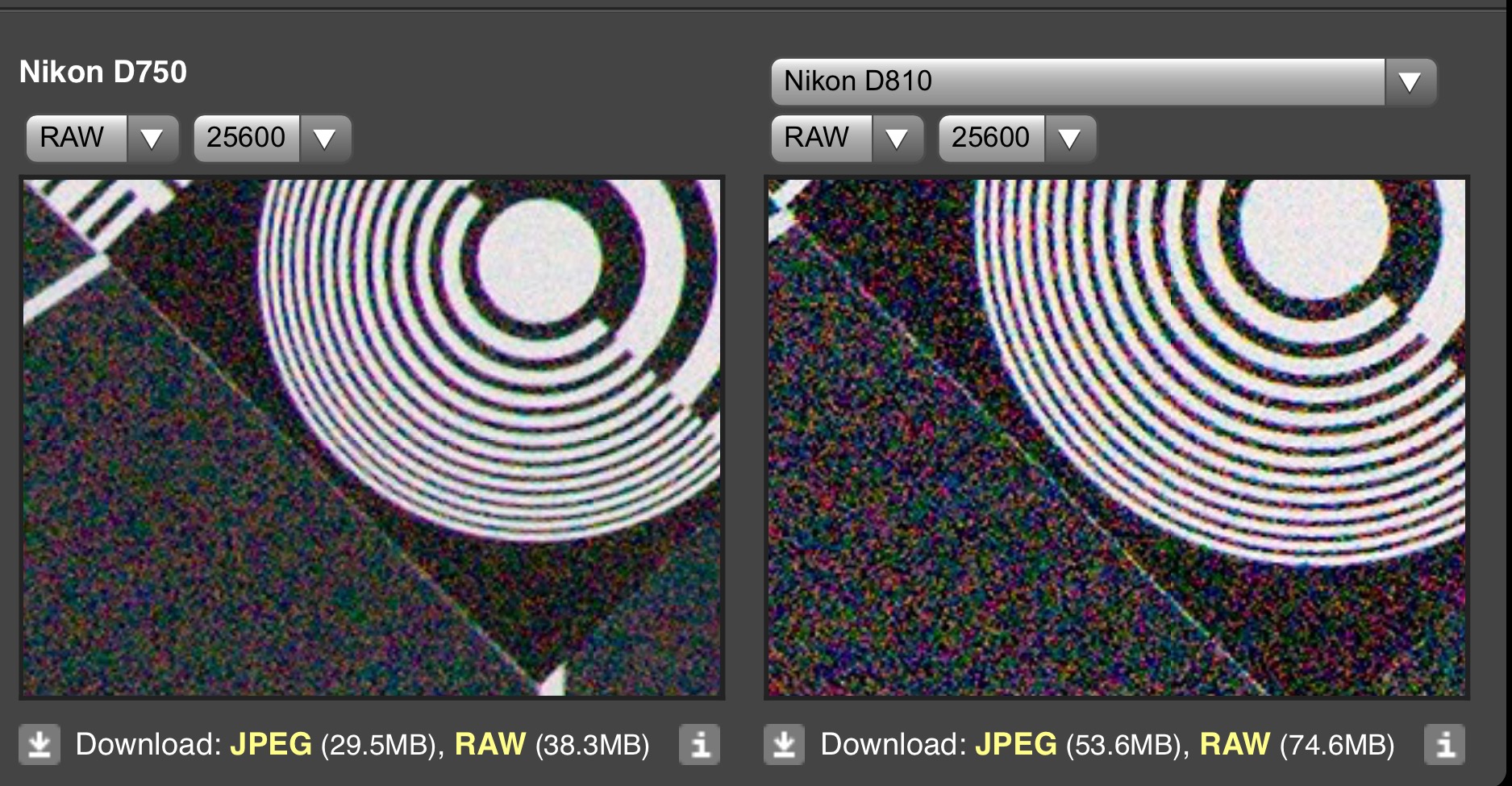Download the 29.5MB JPEG for Nikon D750
Screen dimensions: 1512x786
[271, 744]
